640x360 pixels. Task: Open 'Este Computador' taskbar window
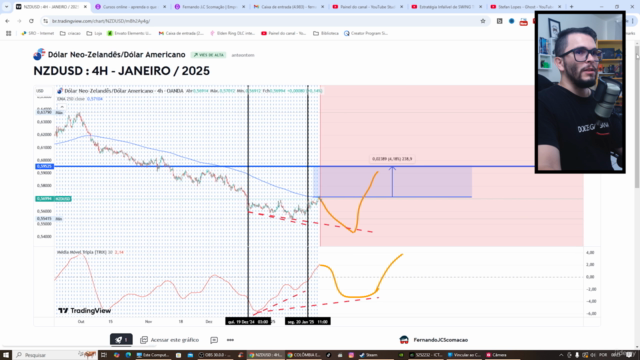point(153,355)
